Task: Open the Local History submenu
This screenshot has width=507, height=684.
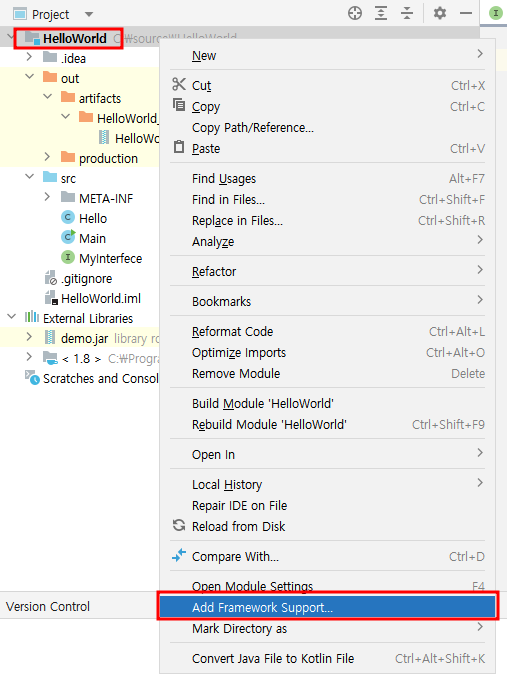Action: (x=327, y=485)
